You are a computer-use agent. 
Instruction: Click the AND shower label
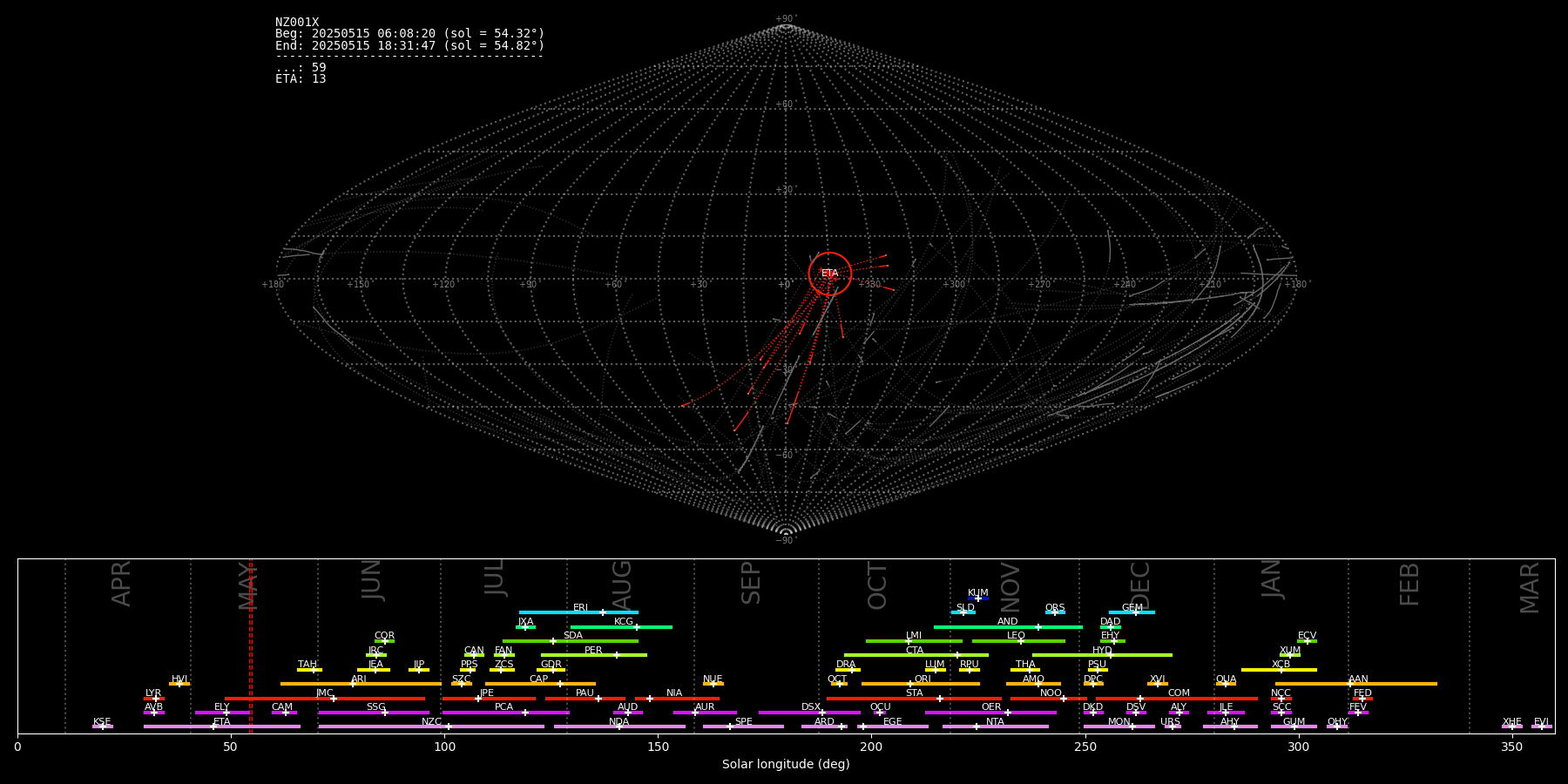1007,622
